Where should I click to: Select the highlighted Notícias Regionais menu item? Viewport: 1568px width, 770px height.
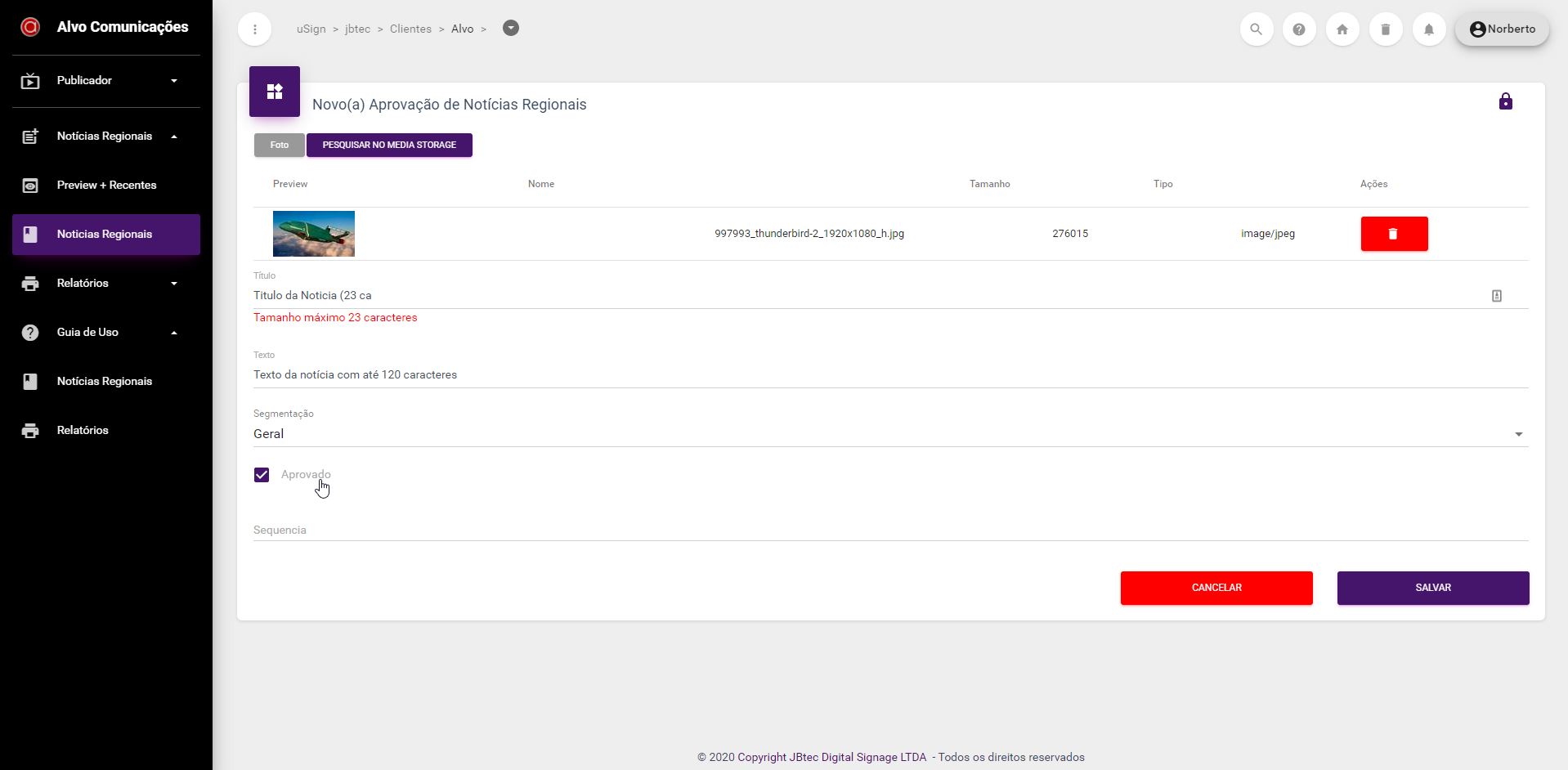pyautogui.click(x=106, y=235)
